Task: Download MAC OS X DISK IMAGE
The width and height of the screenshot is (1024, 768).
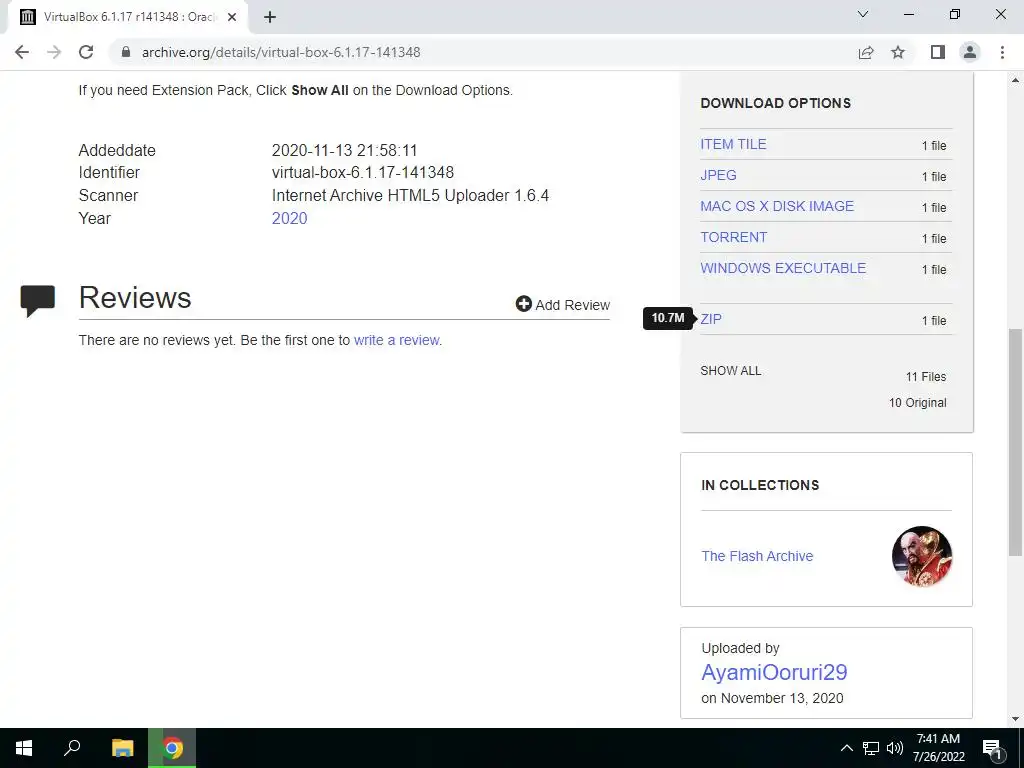Action: pos(777,206)
